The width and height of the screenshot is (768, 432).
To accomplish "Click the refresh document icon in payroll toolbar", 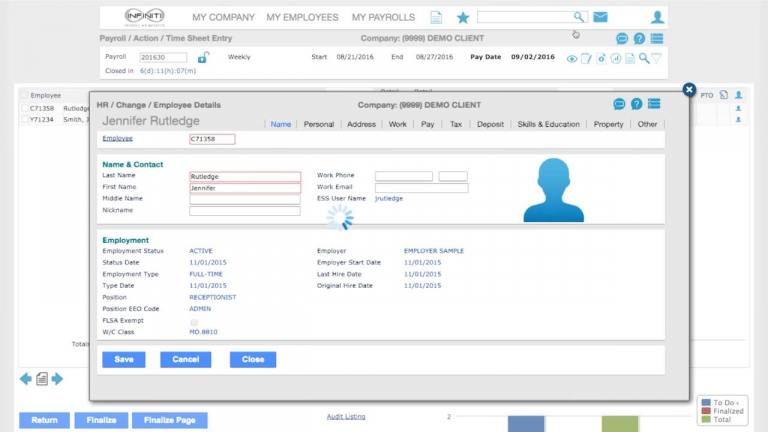I will (601, 58).
